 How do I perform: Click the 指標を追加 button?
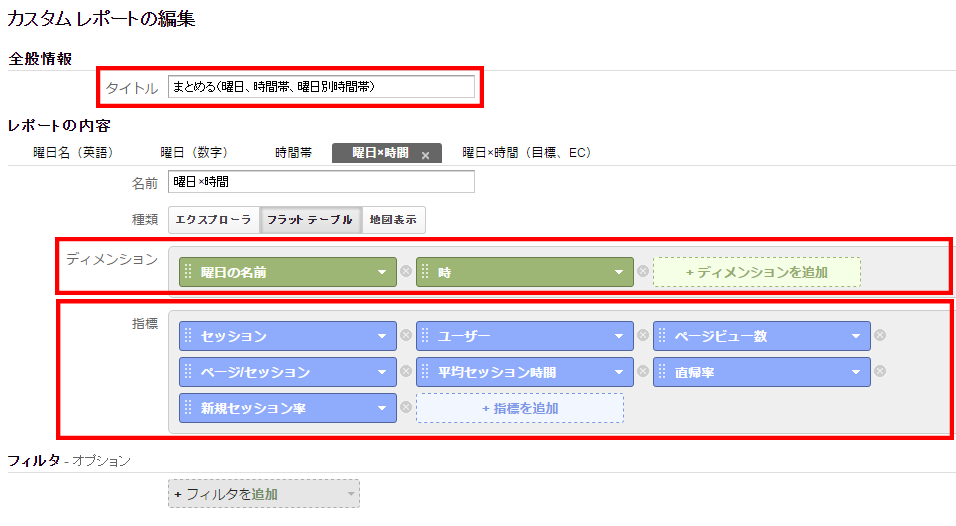(519, 408)
